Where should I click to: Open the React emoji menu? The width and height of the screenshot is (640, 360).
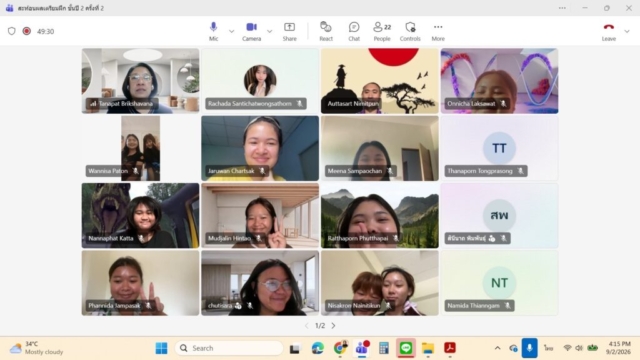(x=326, y=31)
